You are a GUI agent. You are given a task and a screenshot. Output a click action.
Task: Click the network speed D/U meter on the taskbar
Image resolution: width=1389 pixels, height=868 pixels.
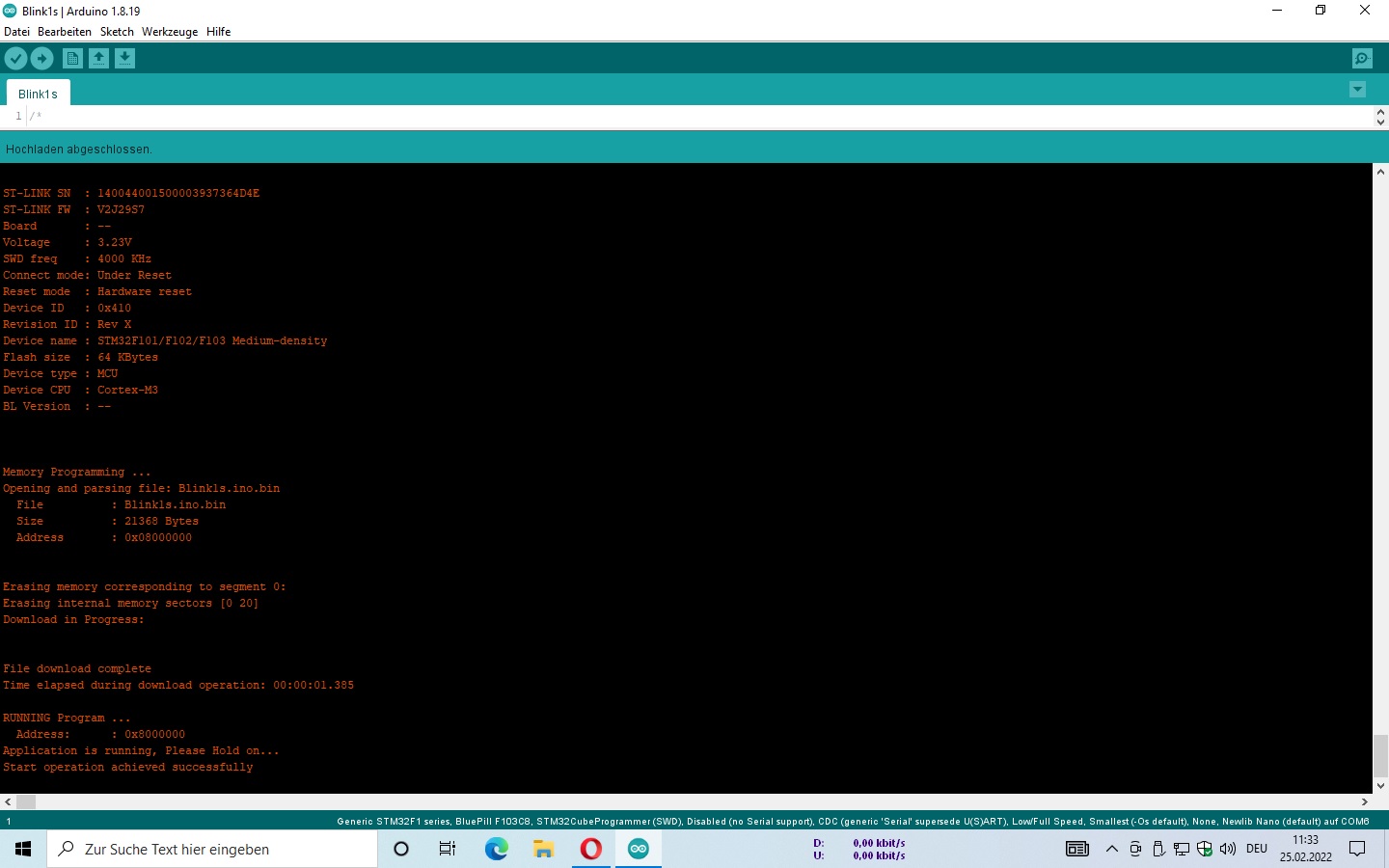859,849
